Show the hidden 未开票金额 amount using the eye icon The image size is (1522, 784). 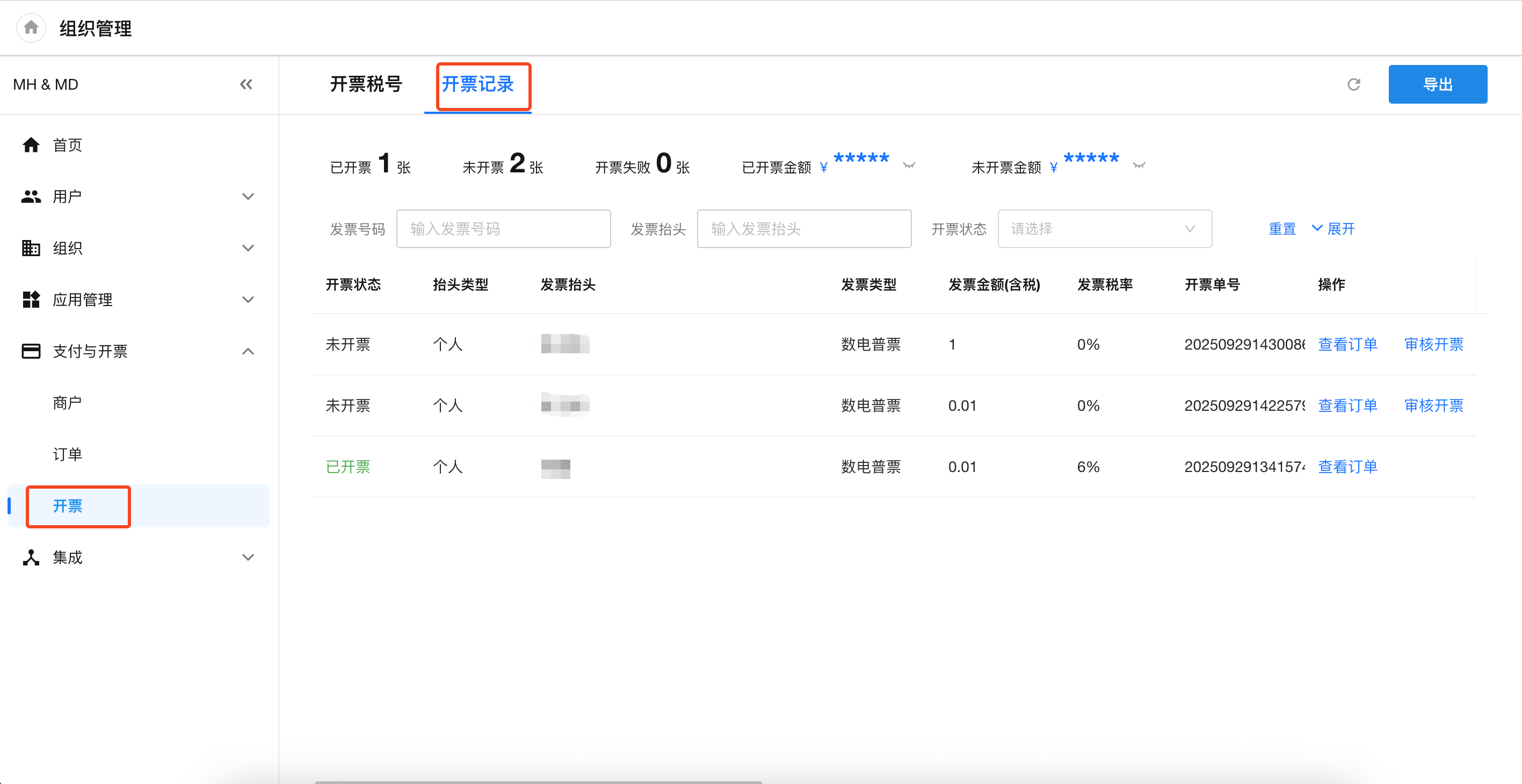click(x=1139, y=165)
